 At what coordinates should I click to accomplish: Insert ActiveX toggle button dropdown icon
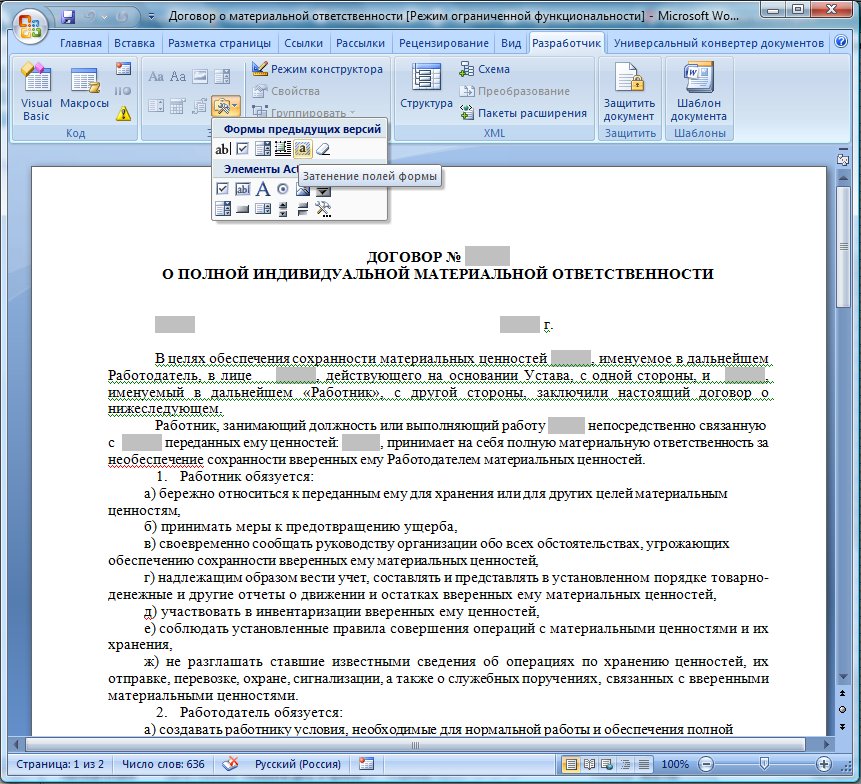coord(323,191)
